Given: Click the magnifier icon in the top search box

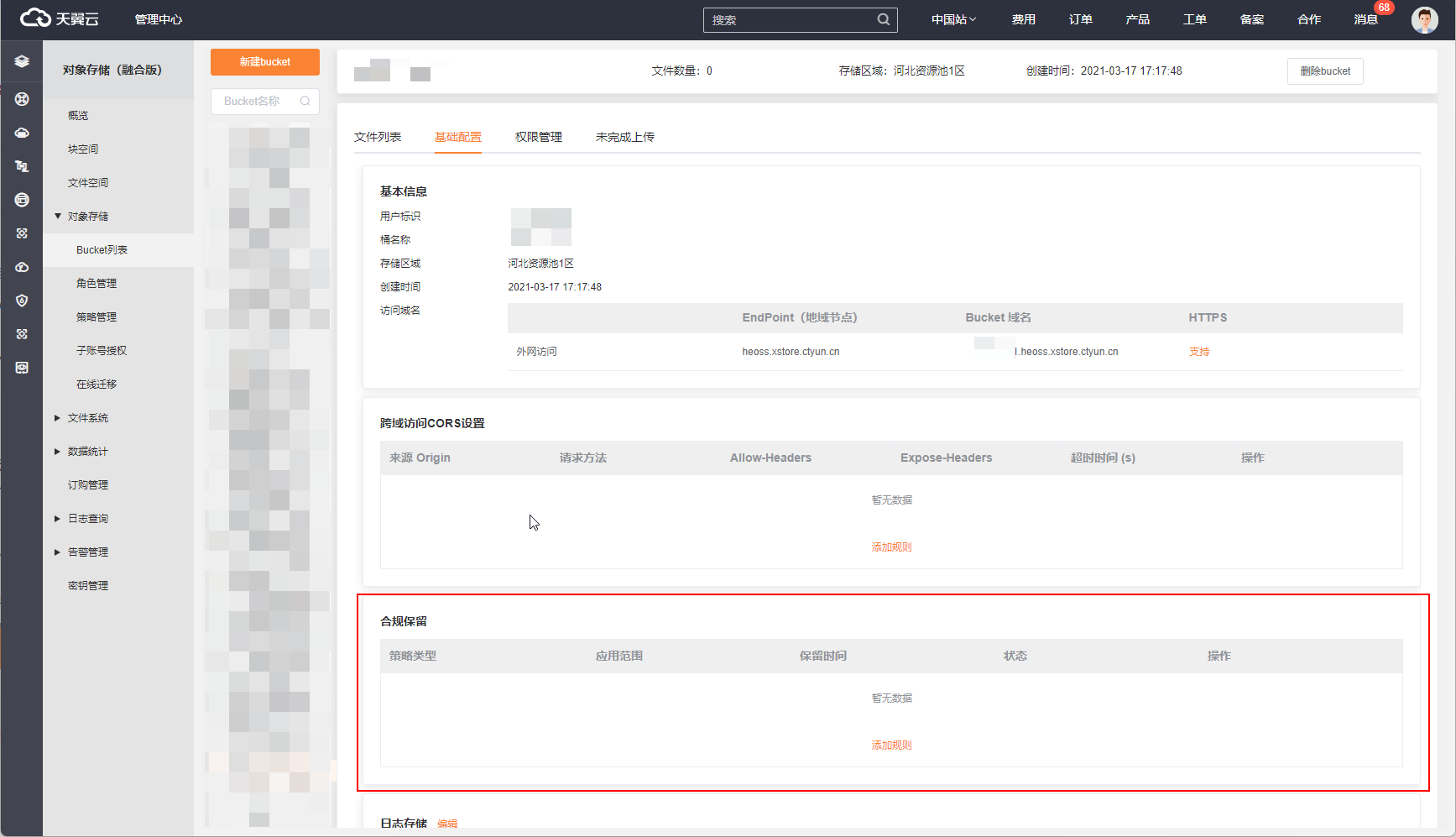Looking at the screenshot, I should point(884,19).
